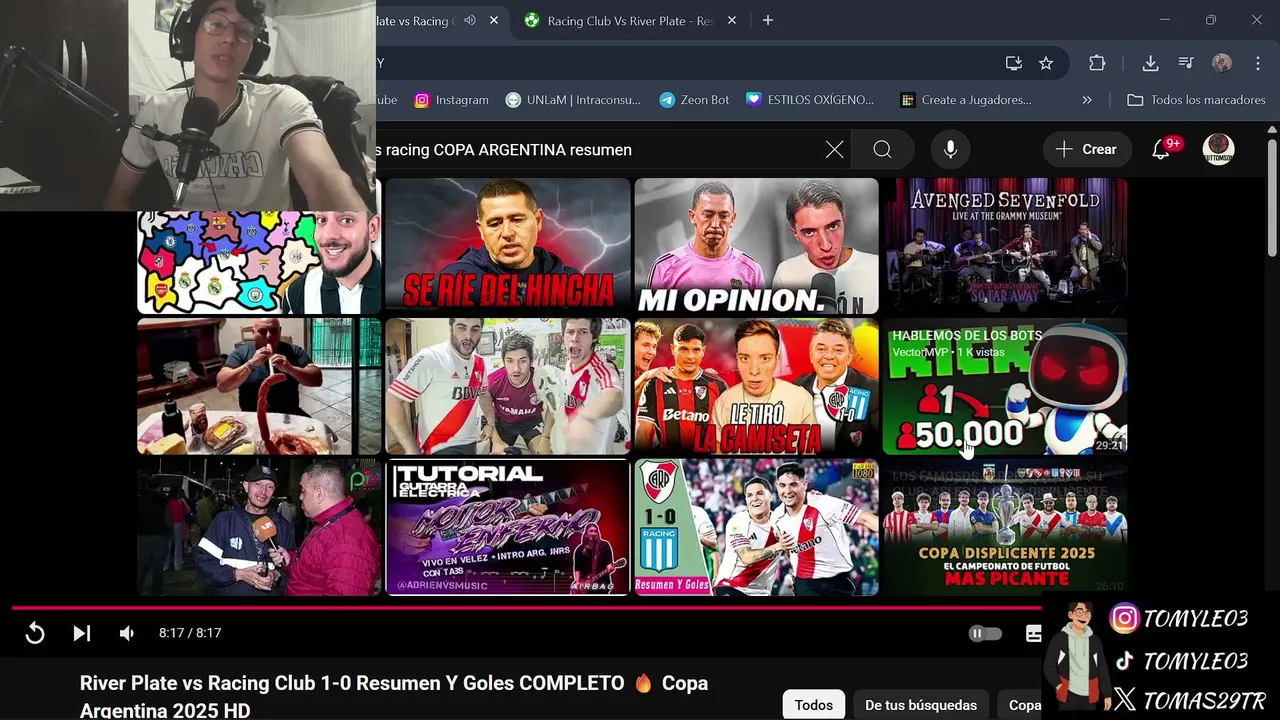
Task: Close the River Plate vs Racing tab
Action: [x=494, y=20]
